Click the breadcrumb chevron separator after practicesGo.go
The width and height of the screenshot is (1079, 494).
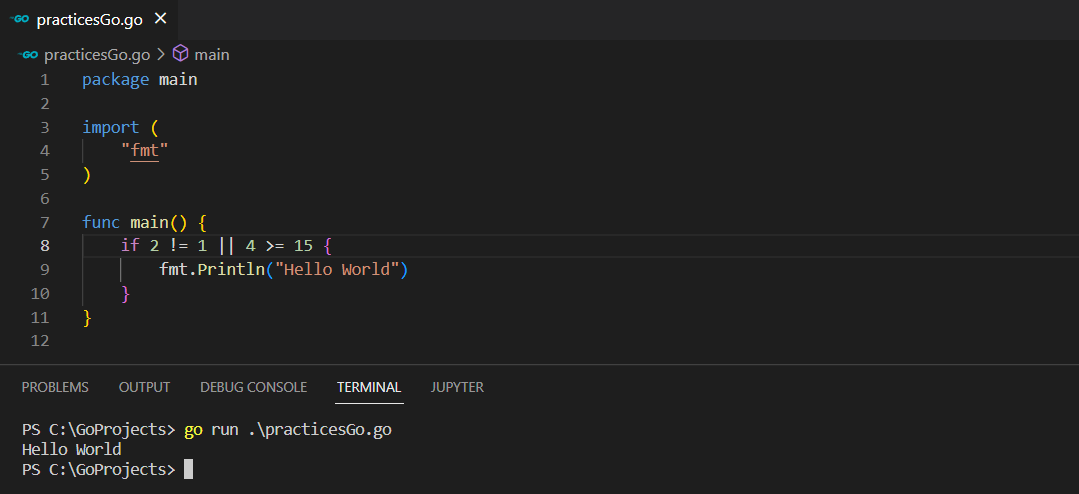(160, 54)
